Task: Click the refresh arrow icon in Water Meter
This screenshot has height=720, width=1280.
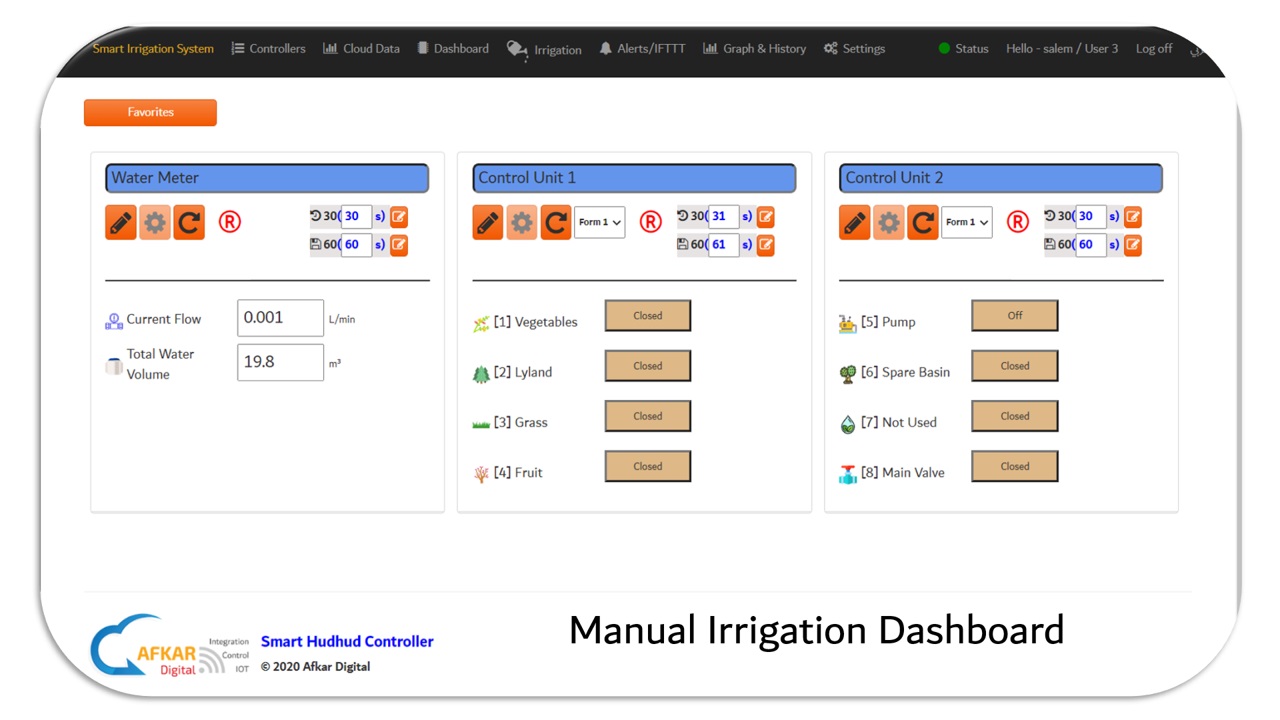Action: [x=189, y=222]
